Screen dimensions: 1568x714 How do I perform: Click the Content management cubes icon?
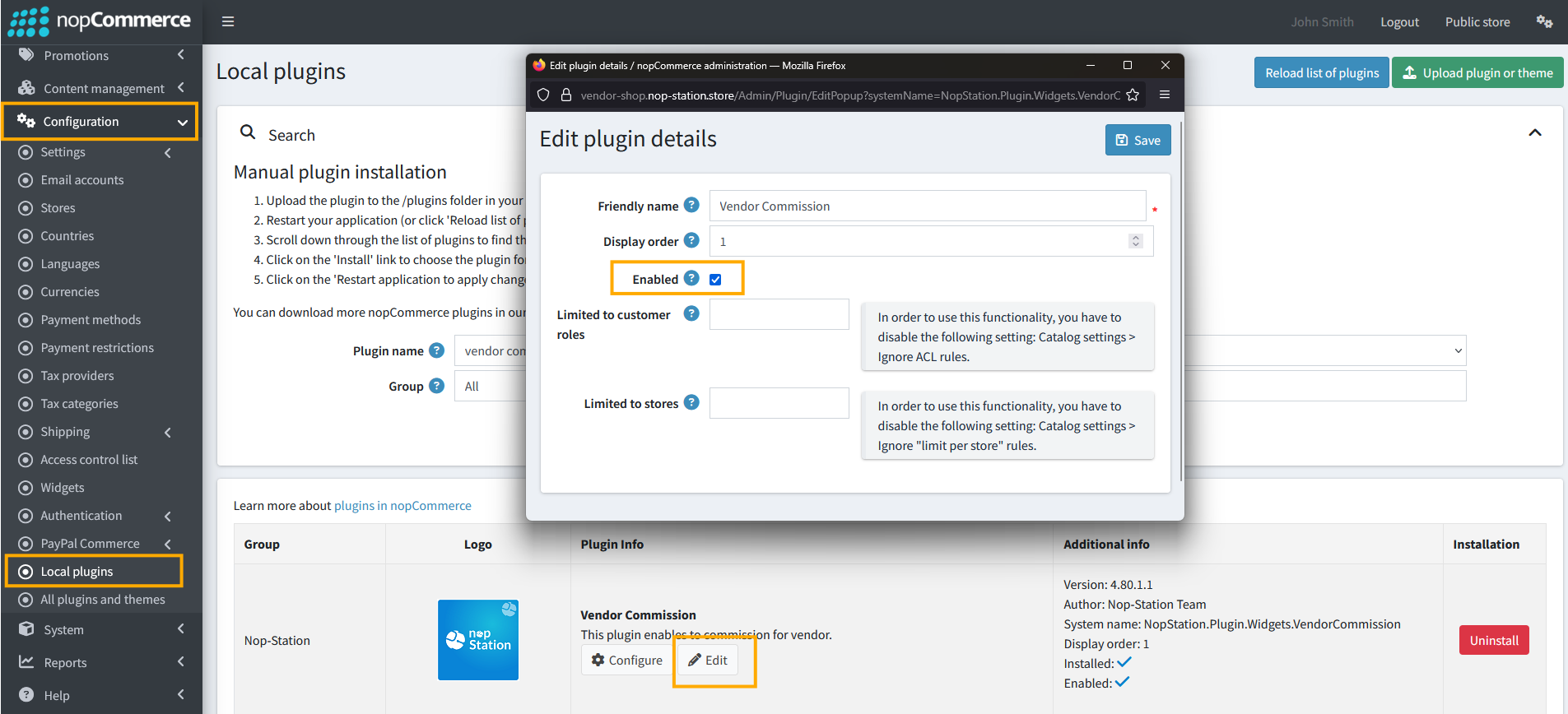[x=26, y=88]
